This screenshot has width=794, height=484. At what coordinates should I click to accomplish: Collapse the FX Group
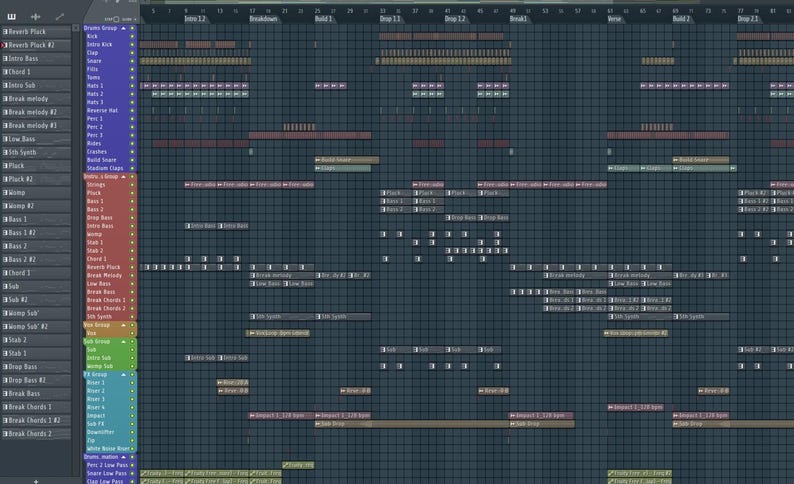(x=123, y=375)
